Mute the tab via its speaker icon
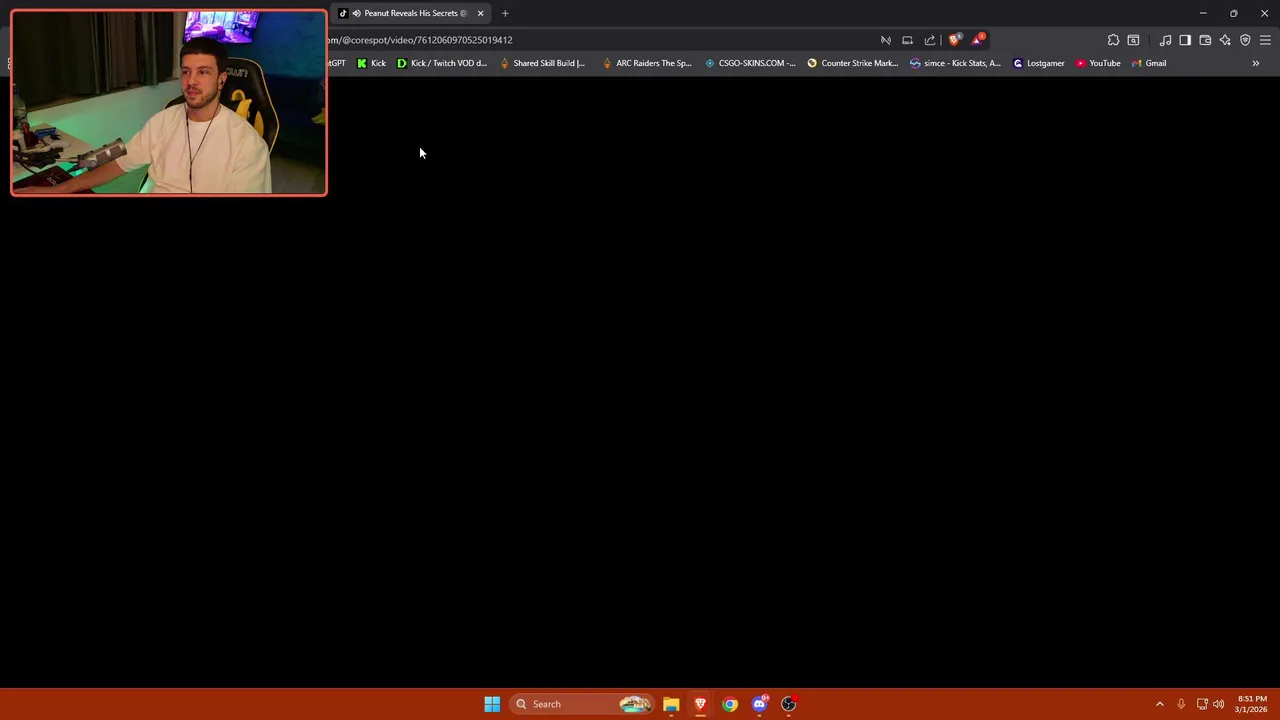Screen dimensions: 1280x720 point(356,13)
